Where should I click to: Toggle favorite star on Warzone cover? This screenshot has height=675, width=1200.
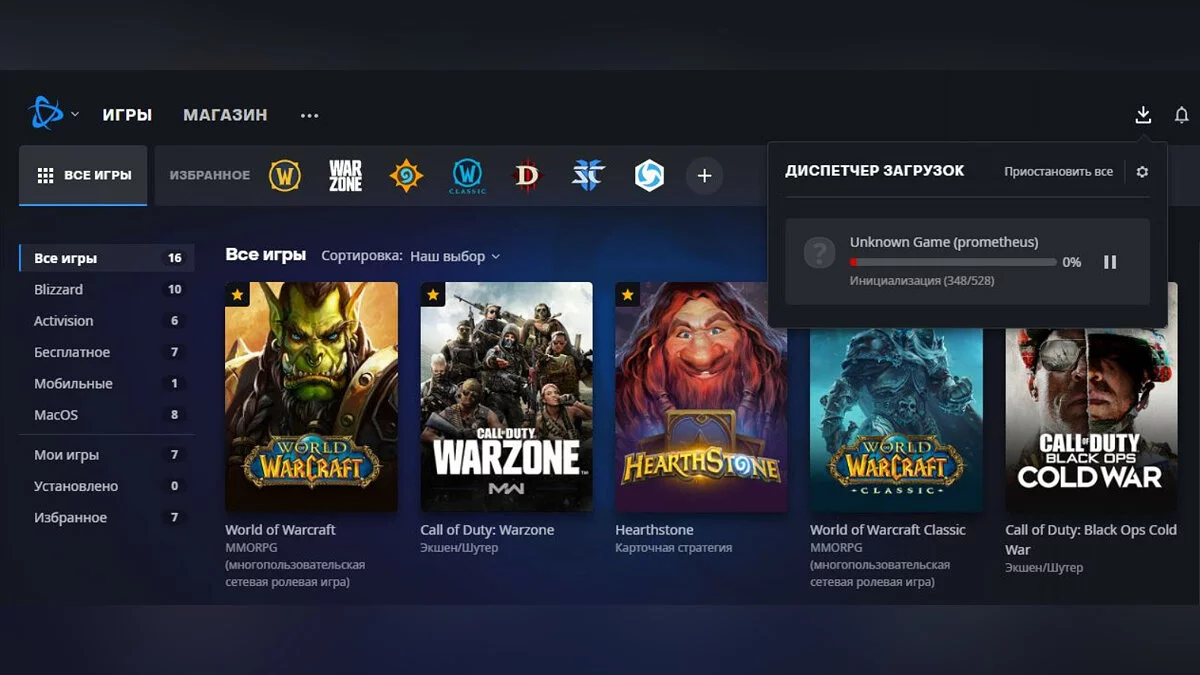click(x=432, y=295)
